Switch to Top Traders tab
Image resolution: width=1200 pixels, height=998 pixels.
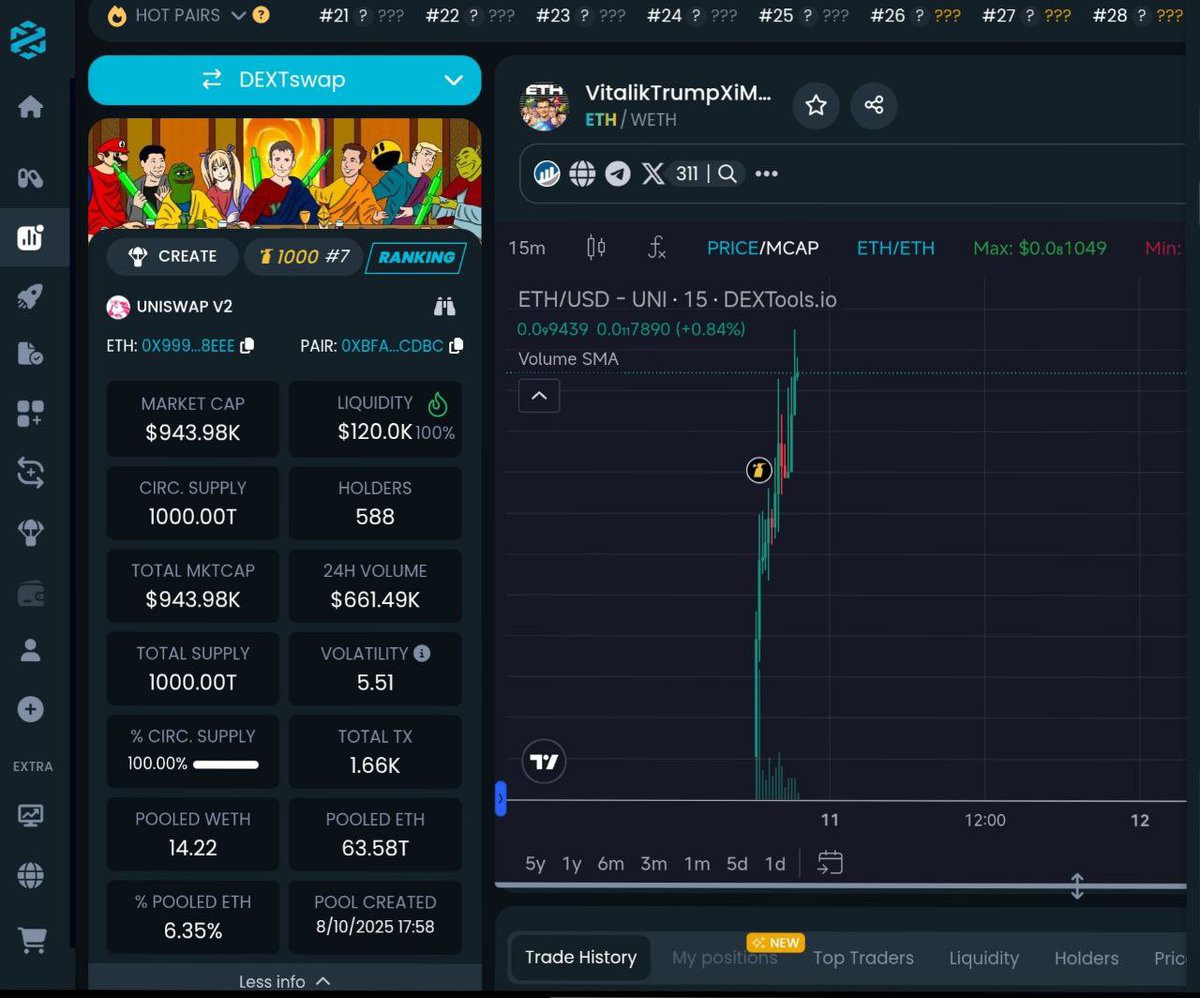click(x=863, y=958)
